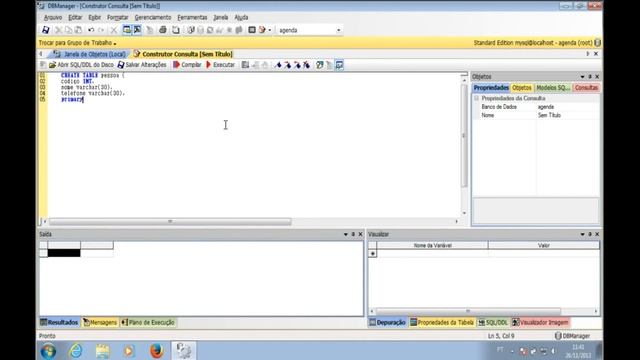Switch to Modelos SQL tab
The width and height of the screenshot is (640, 360).
coord(553,88)
